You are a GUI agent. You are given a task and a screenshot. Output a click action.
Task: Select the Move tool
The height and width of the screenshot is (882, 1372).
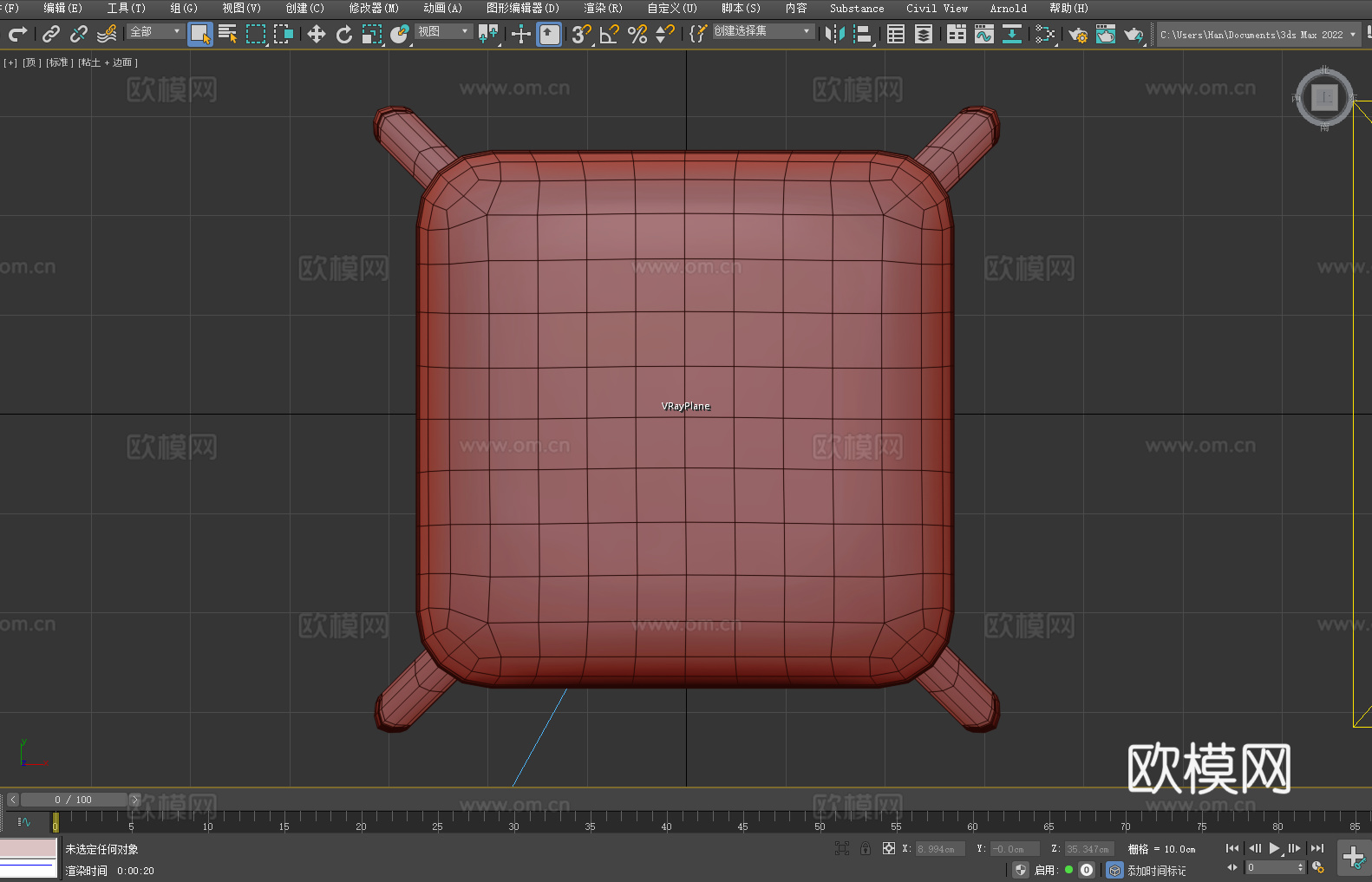[317, 34]
